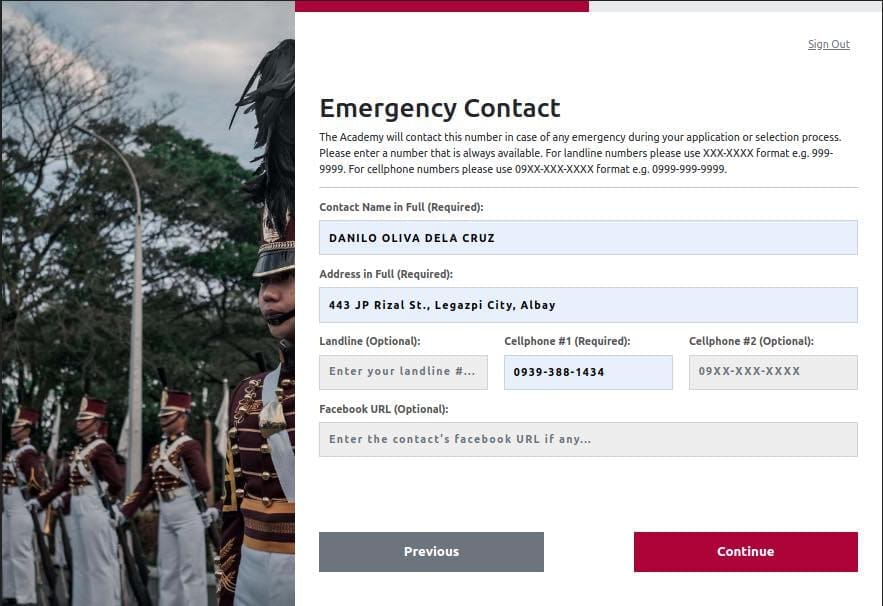
Task: Click the gray unfilled progress bar portion
Action: [x=735, y=6]
